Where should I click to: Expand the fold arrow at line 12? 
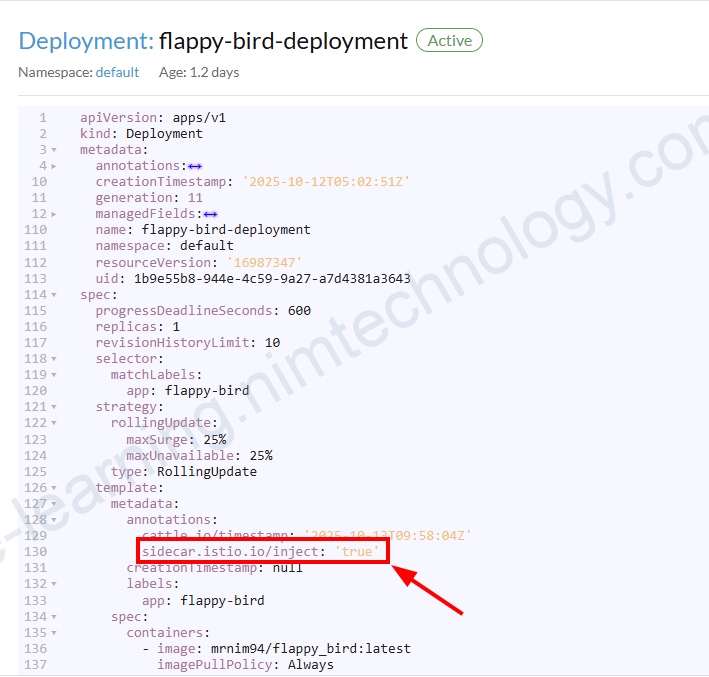54,214
